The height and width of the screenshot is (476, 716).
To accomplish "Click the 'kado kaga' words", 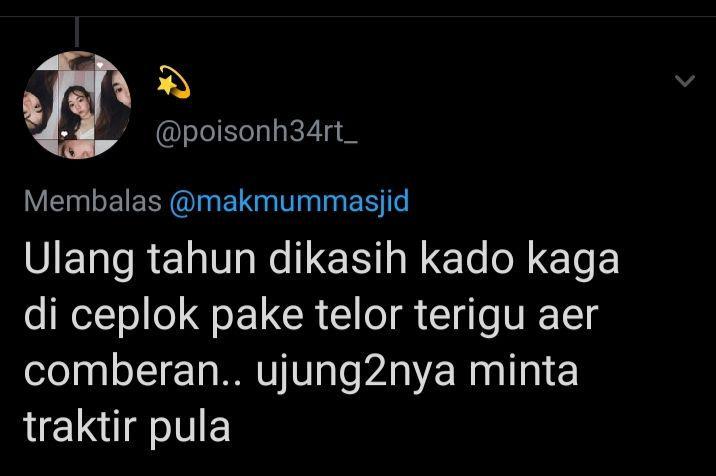I will click(519, 259).
